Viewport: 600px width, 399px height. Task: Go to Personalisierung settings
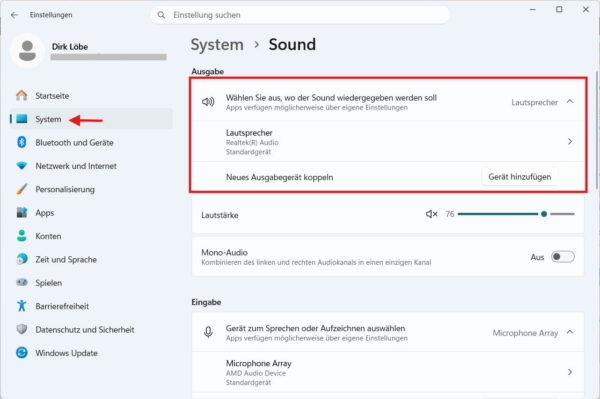91,189
